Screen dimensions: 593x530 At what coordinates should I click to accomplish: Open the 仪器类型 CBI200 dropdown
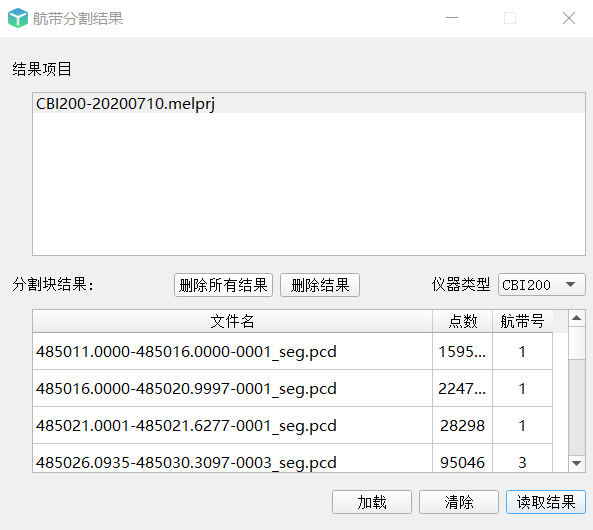click(x=541, y=285)
